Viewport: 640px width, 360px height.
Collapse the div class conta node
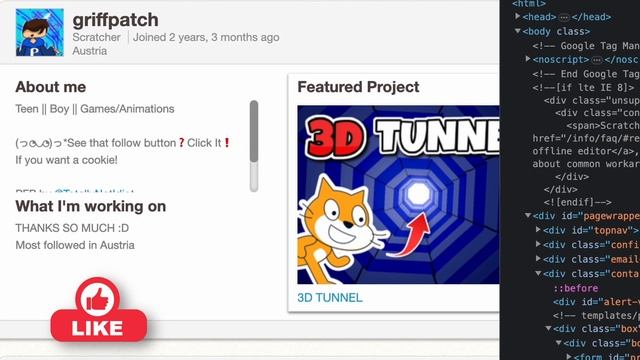(538, 273)
